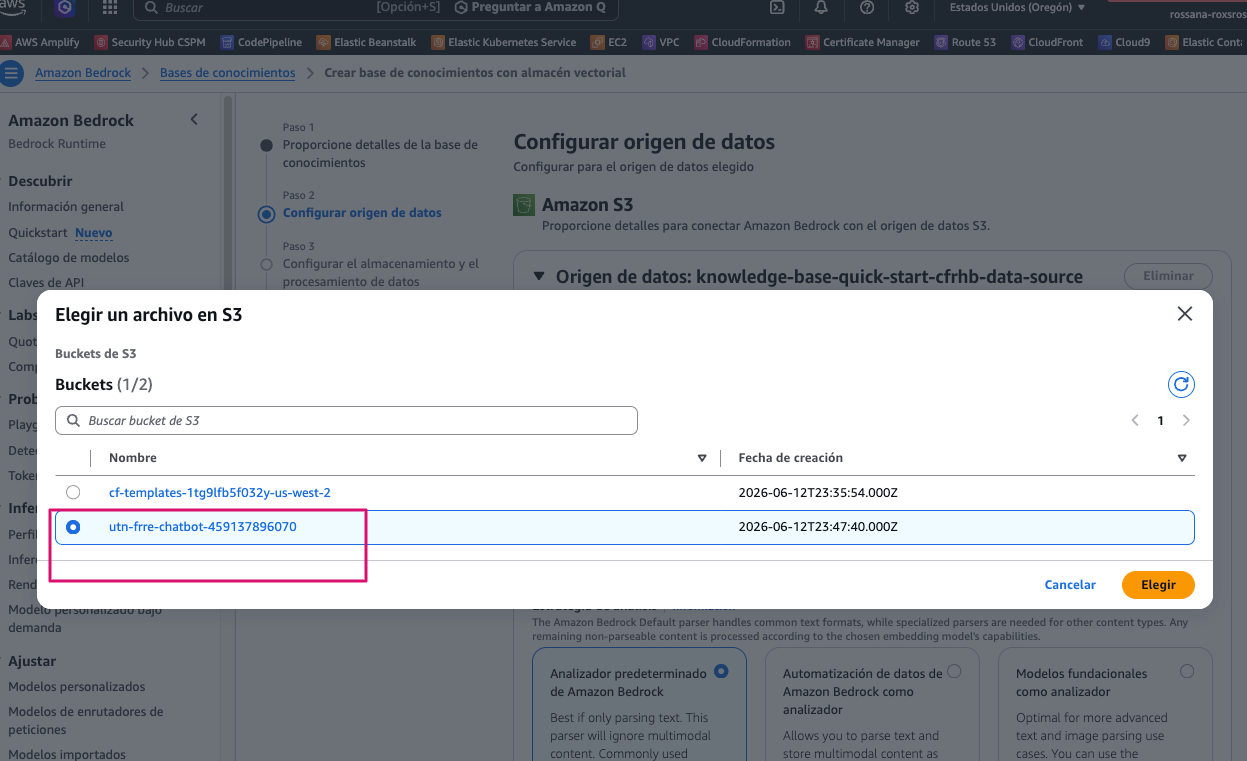Click the Elegir button
Viewport: 1247px width, 761px height.
pos(1158,585)
